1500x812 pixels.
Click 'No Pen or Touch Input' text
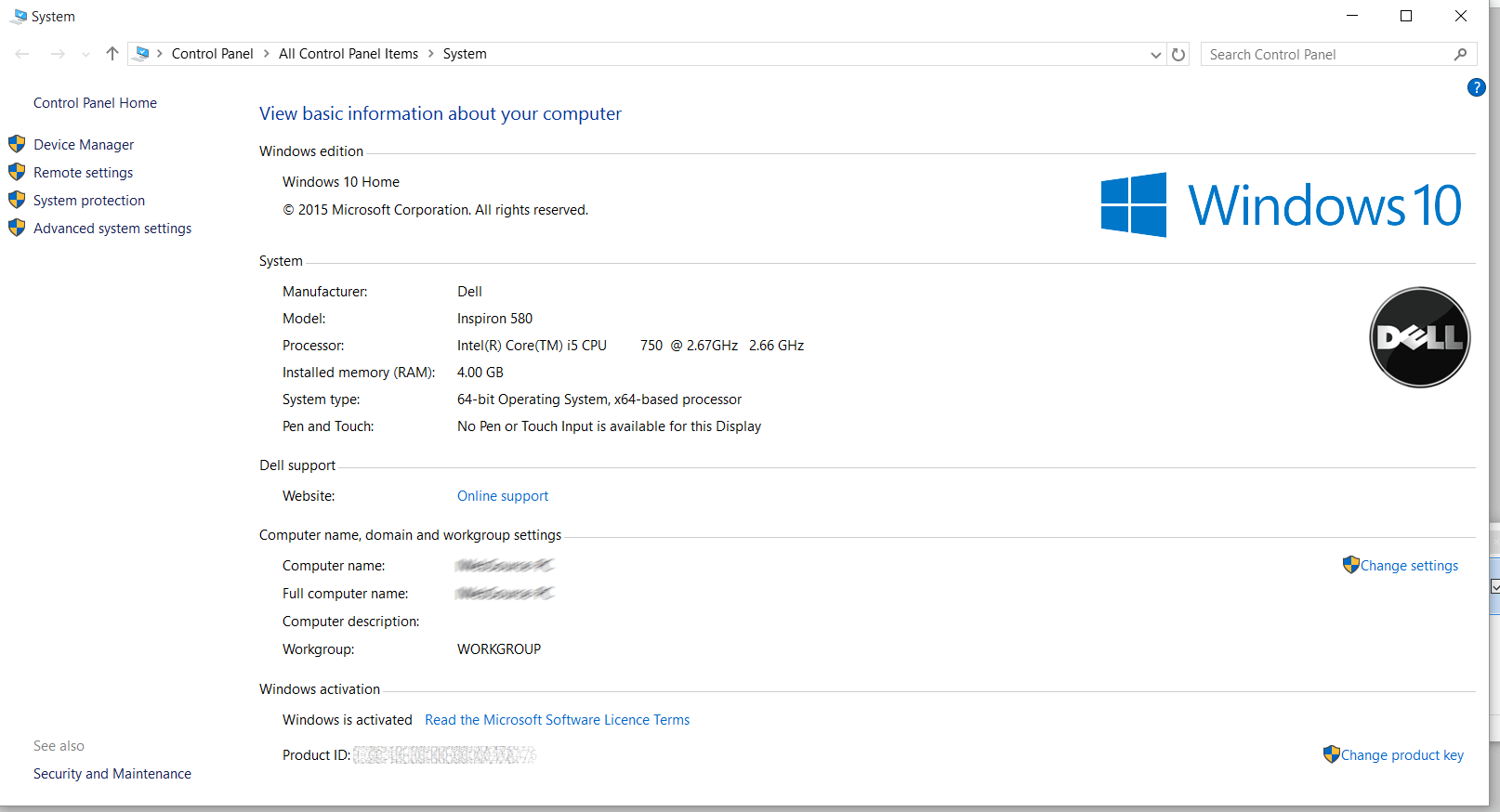(525, 426)
